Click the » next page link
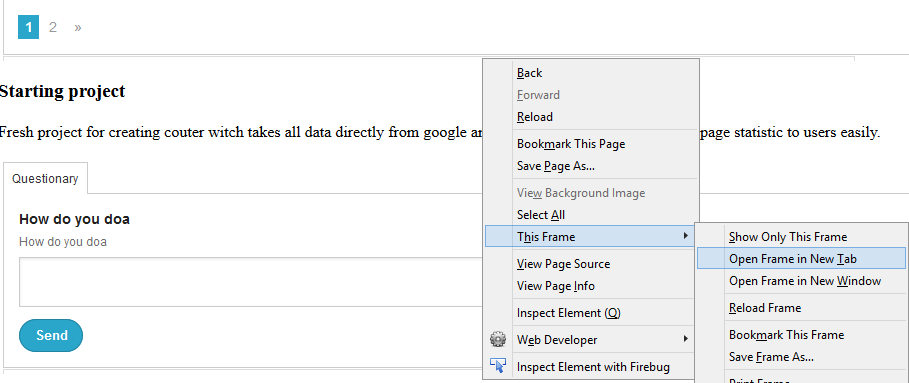909x383 pixels. point(78,27)
